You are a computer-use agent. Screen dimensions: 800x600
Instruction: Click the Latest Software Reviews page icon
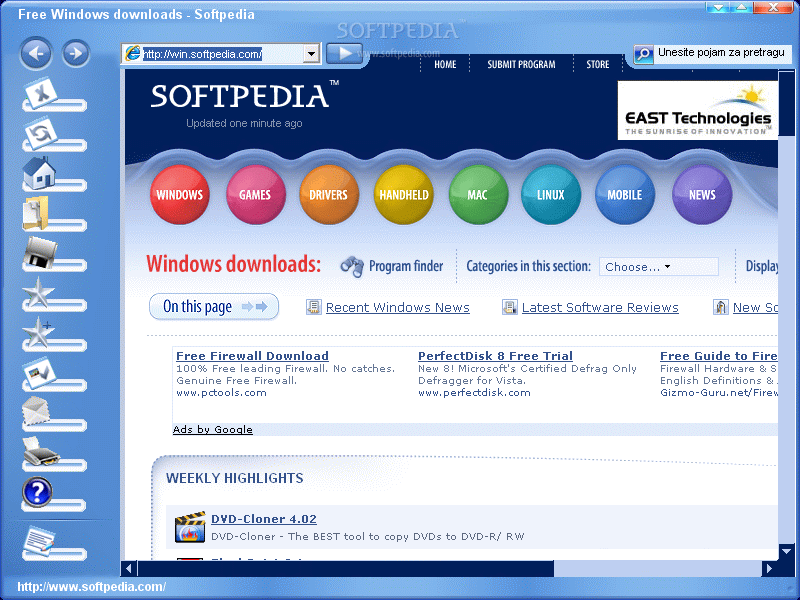pyautogui.click(x=509, y=307)
